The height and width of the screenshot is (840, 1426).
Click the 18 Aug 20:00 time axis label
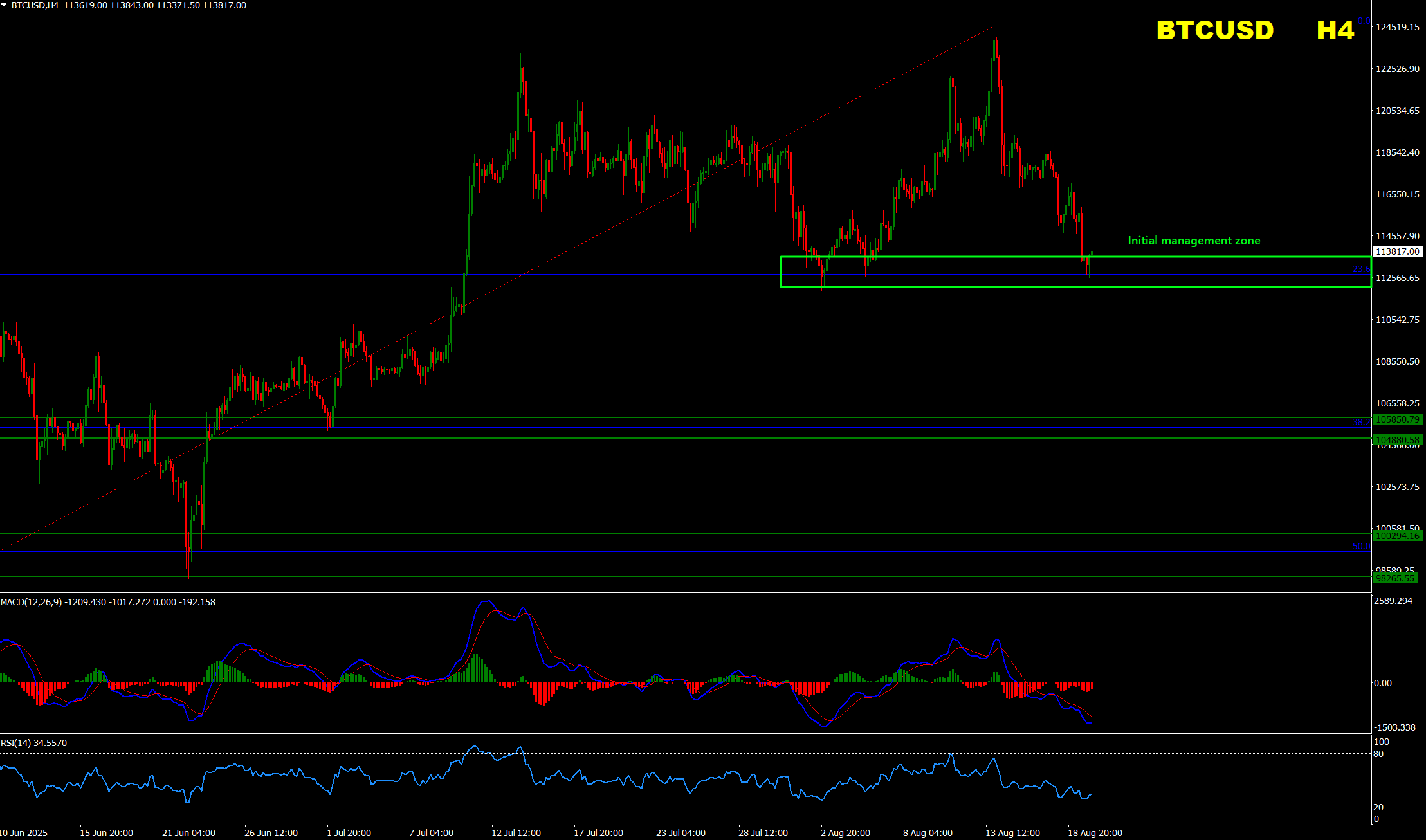(x=1095, y=833)
